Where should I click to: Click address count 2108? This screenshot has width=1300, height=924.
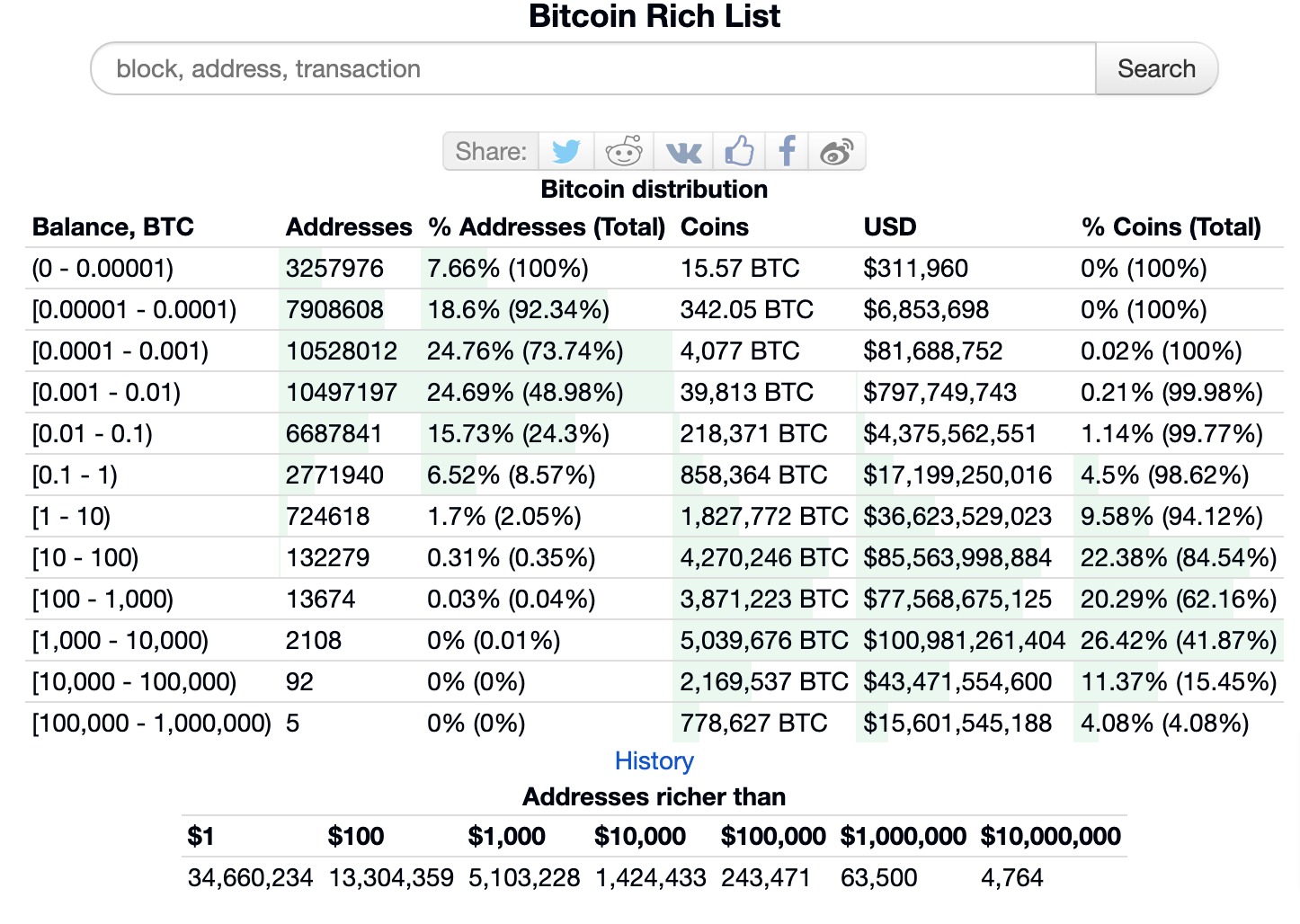click(314, 640)
